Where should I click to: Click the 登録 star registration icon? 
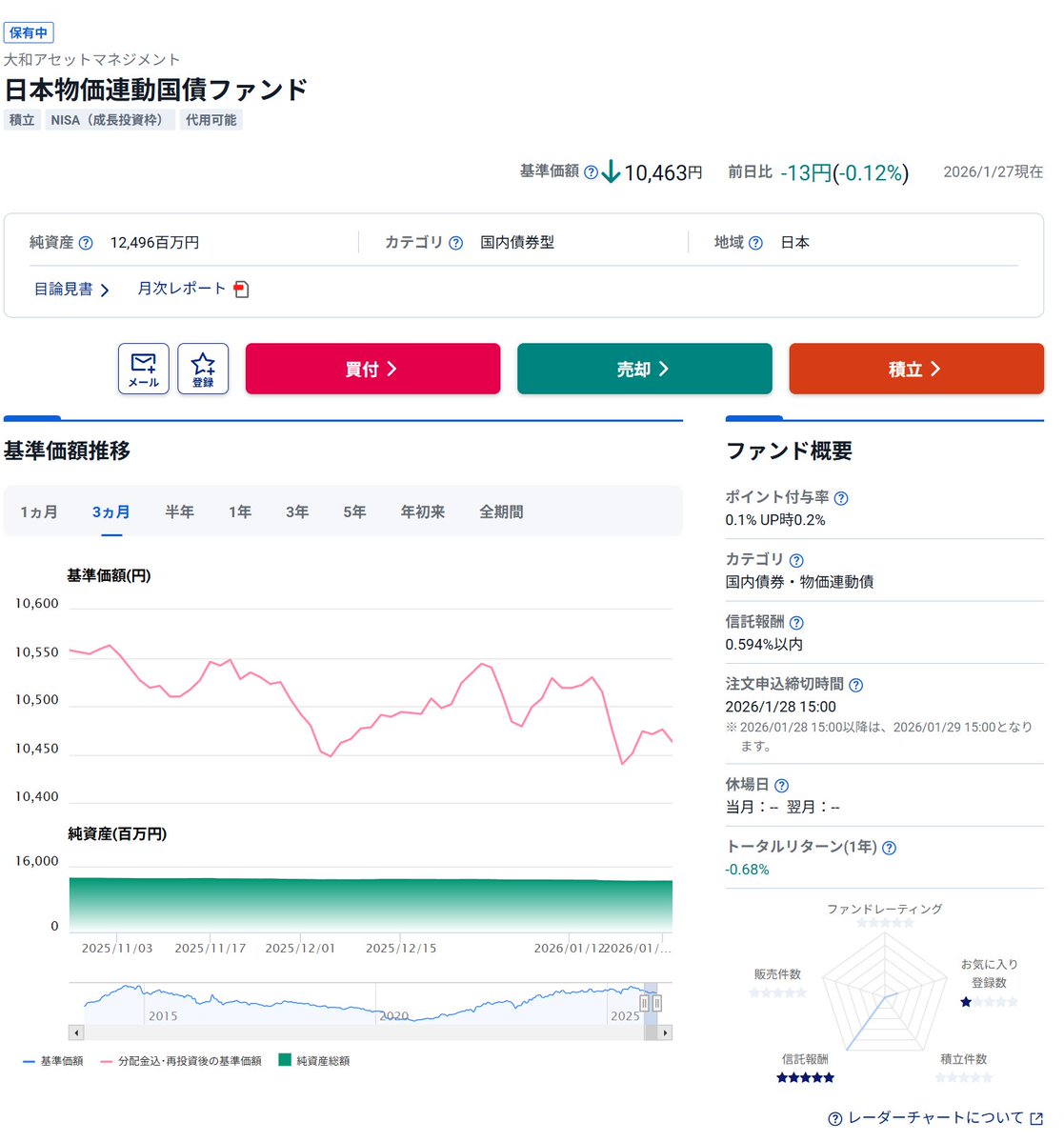(203, 368)
